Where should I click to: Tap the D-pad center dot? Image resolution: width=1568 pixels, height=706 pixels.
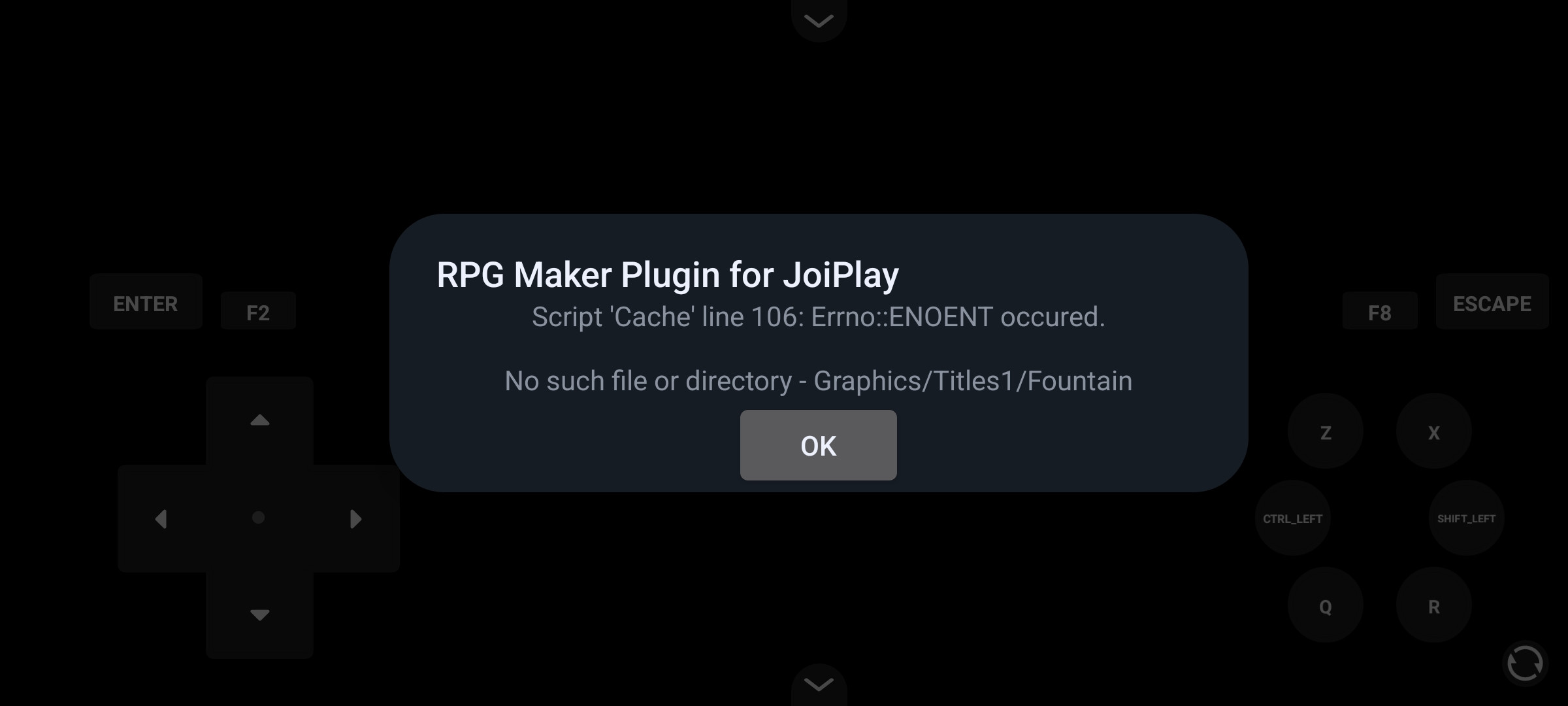259,518
